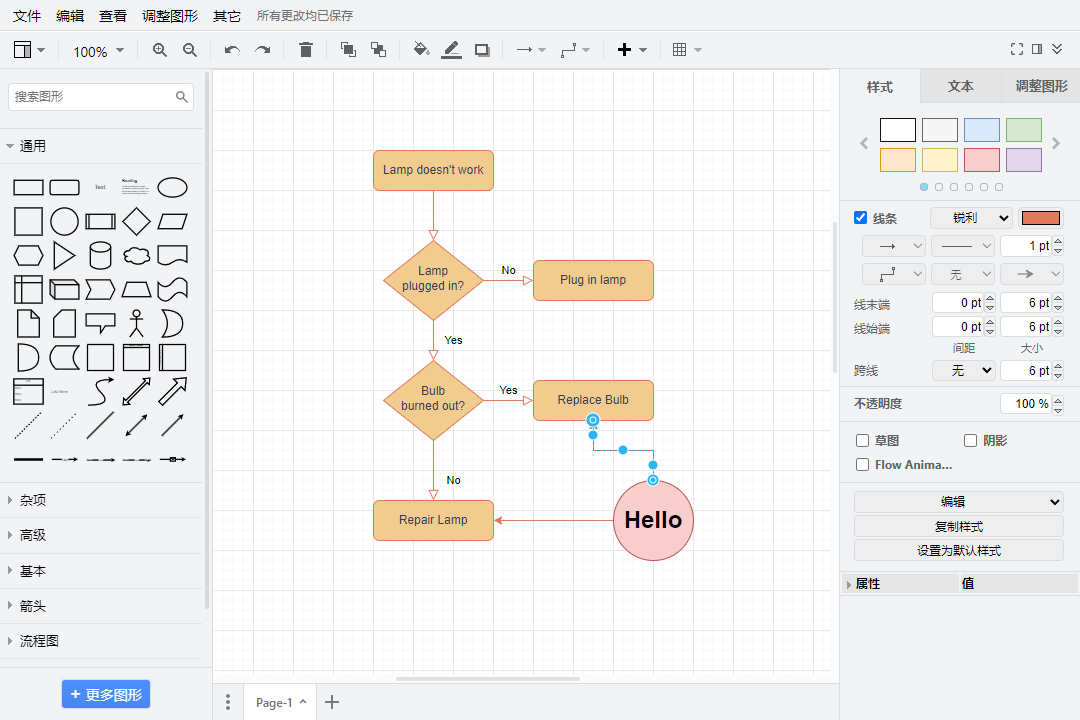This screenshot has height=720, width=1080.
Task: Open the 调整图形 menu
Action: coord(170,16)
